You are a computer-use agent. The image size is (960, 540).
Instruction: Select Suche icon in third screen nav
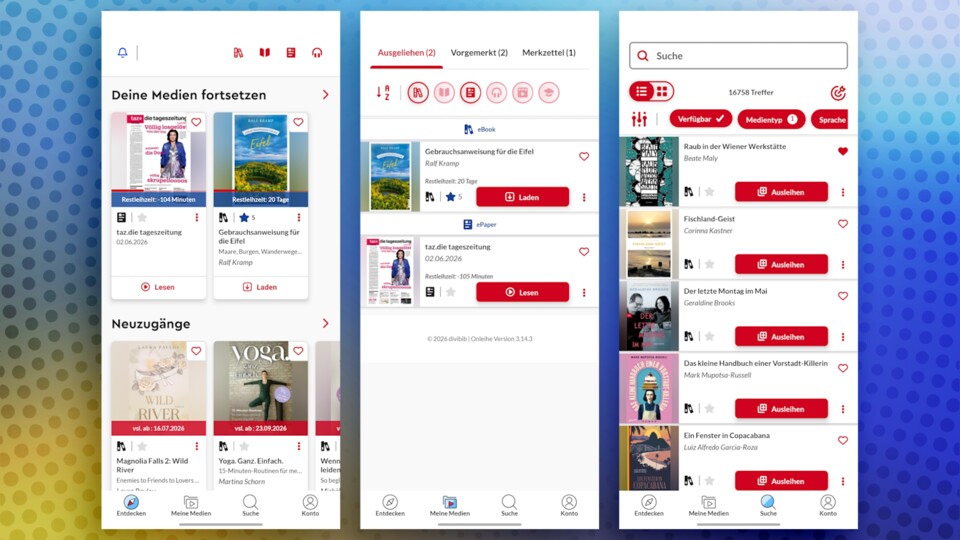point(768,503)
